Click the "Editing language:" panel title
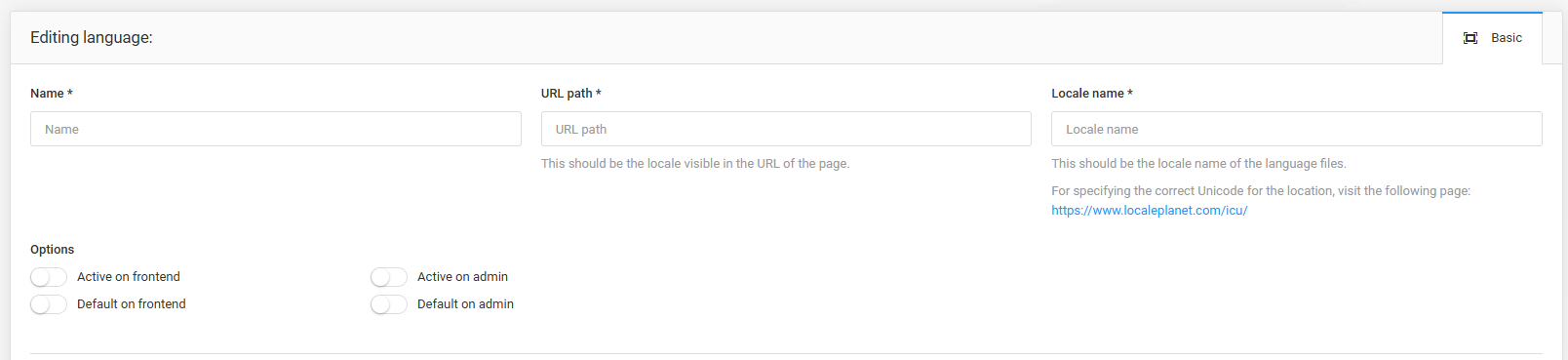The image size is (1568, 360). pos(92,38)
